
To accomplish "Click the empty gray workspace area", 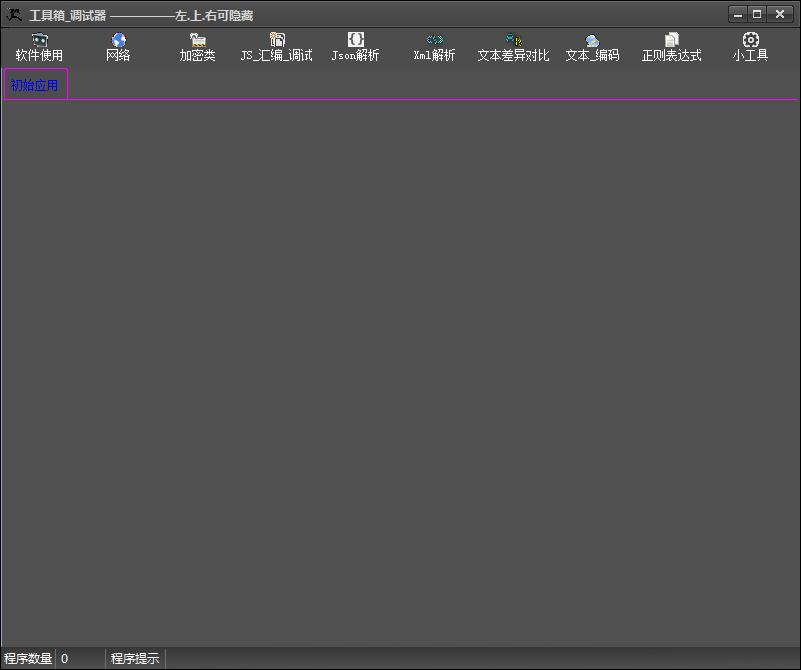I will 400,370.
